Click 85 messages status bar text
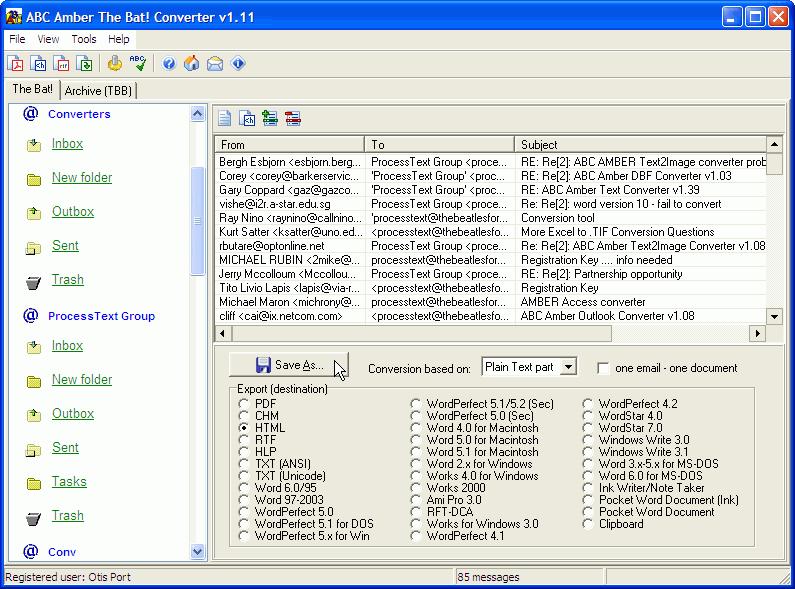The image size is (795, 589). click(x=488, y=577)
